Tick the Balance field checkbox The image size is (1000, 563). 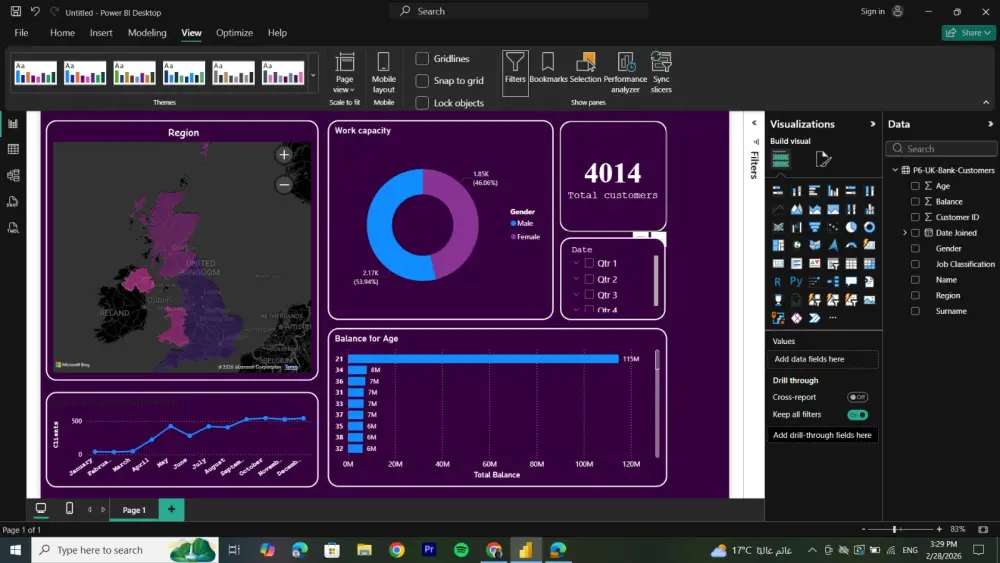point(915,201)
